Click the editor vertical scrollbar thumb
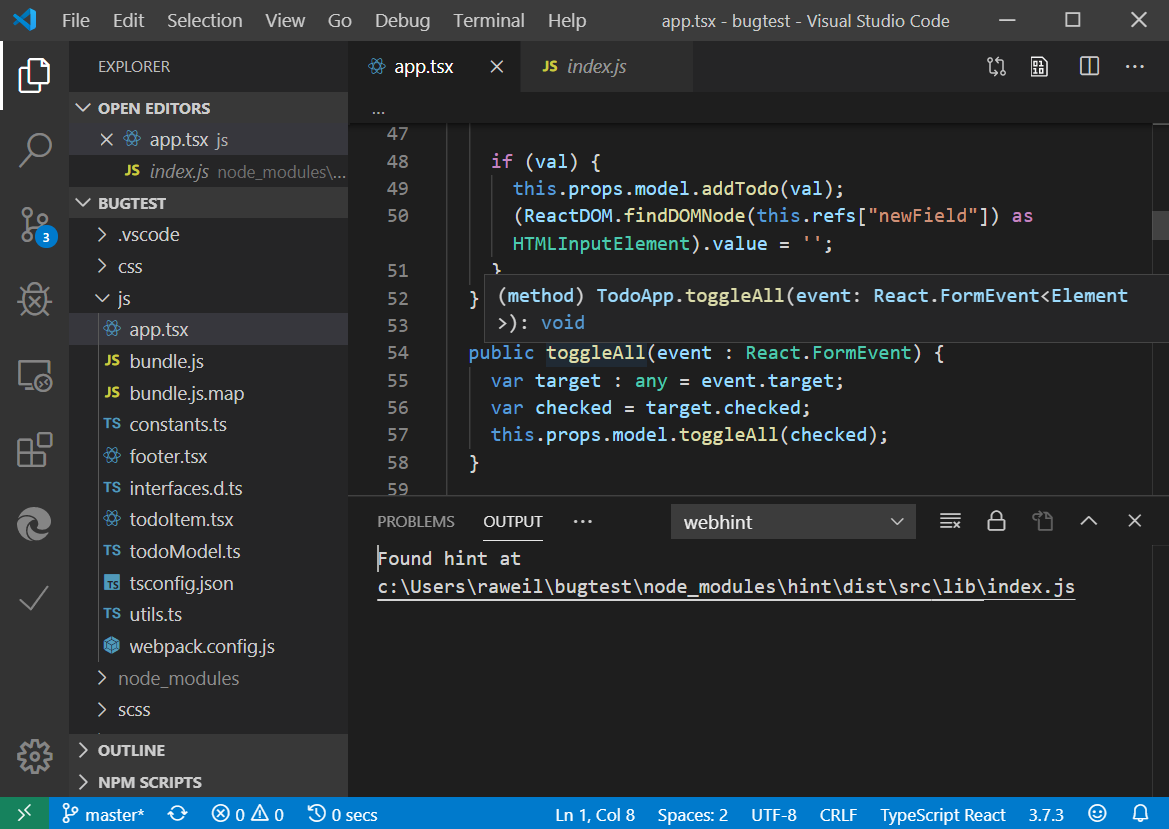 (1160, 225)
